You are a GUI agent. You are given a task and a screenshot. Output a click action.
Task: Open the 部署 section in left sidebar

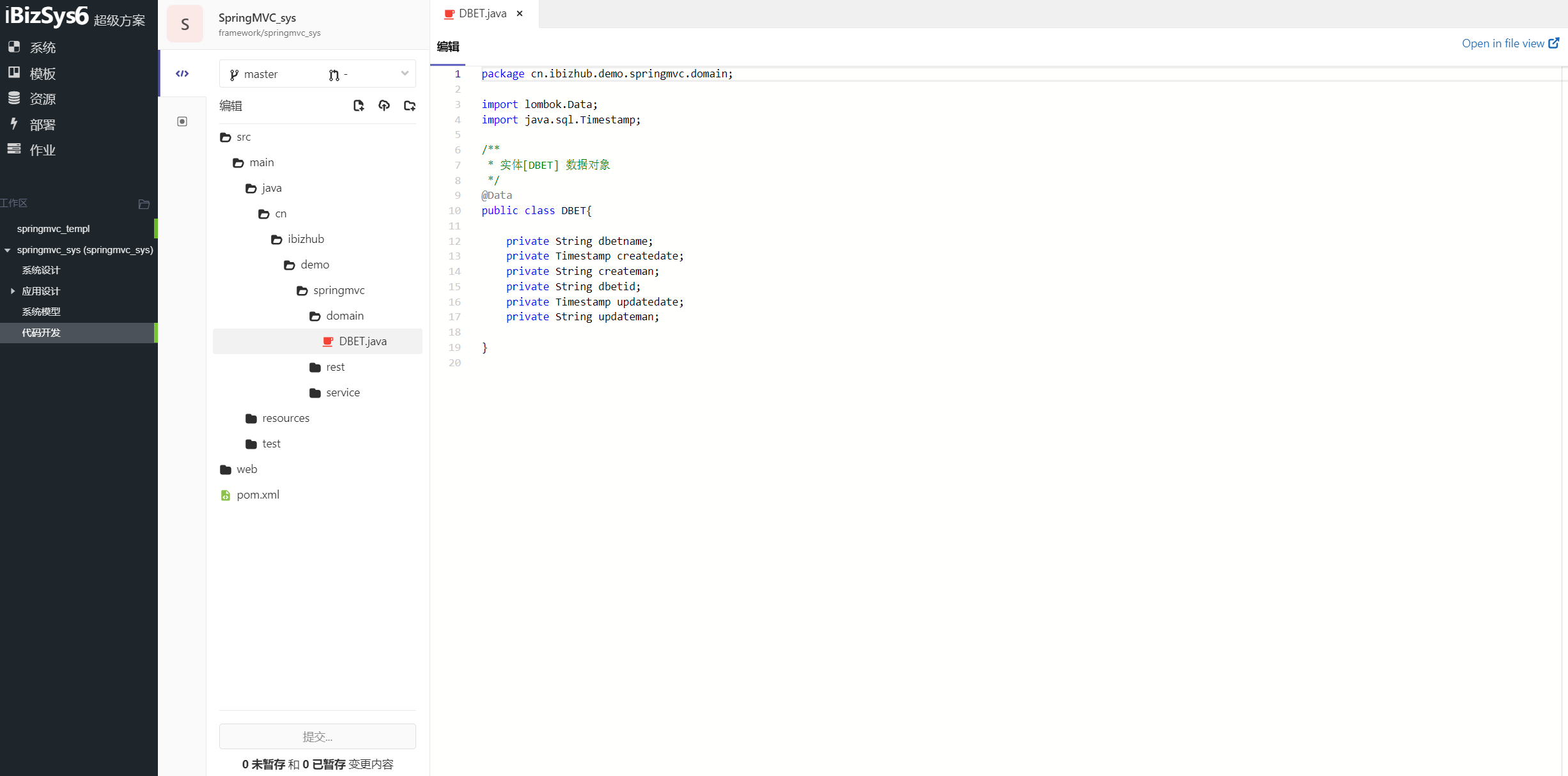point(32,124)
